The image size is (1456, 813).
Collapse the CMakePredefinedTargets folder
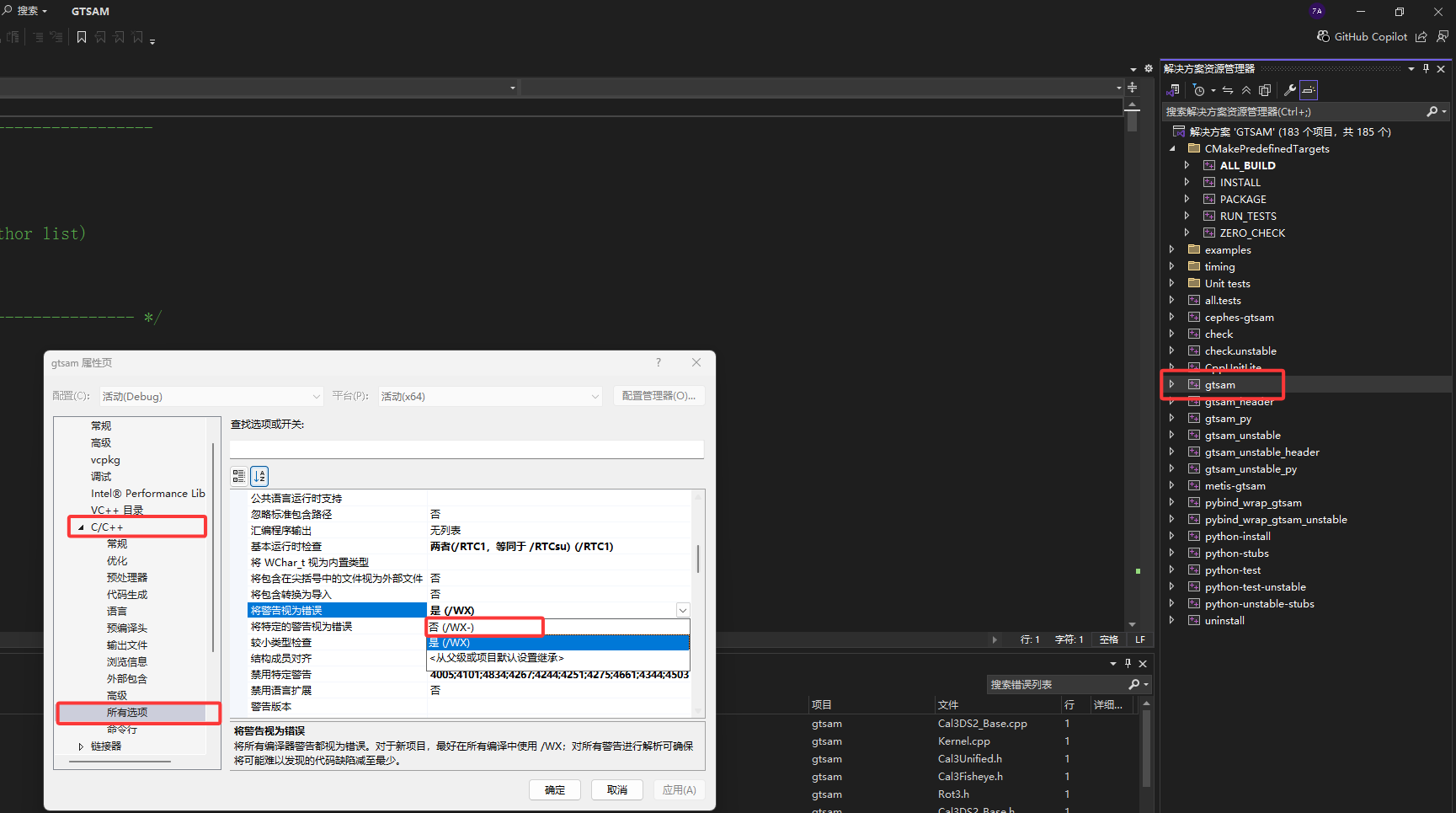(x=1171, y=148)
